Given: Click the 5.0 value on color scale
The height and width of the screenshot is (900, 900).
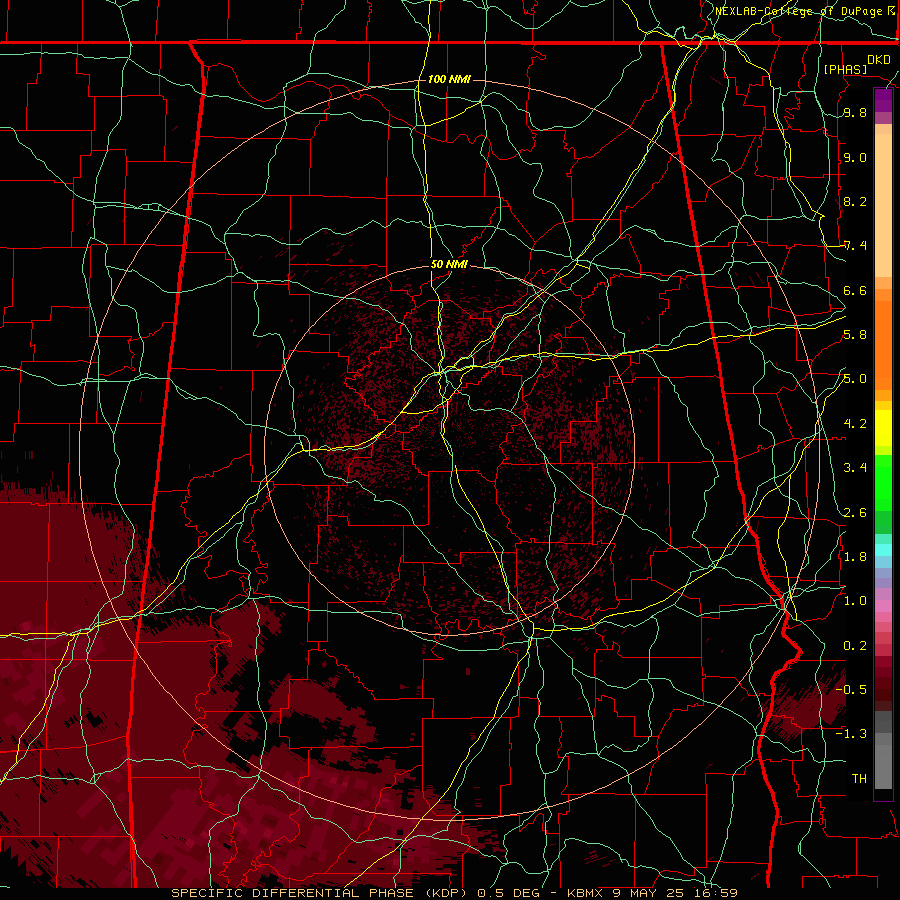Looking at the screenshot, I should click(x=855, y=379).
